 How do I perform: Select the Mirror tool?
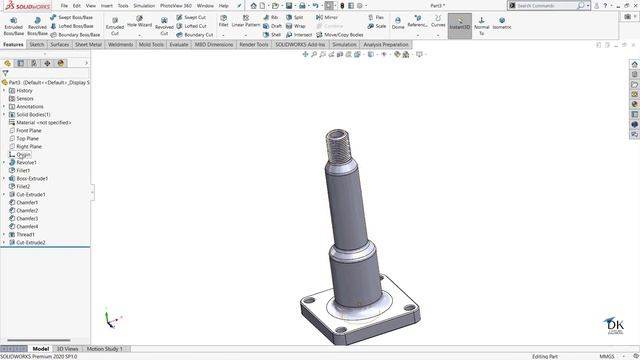click(327, 17)
